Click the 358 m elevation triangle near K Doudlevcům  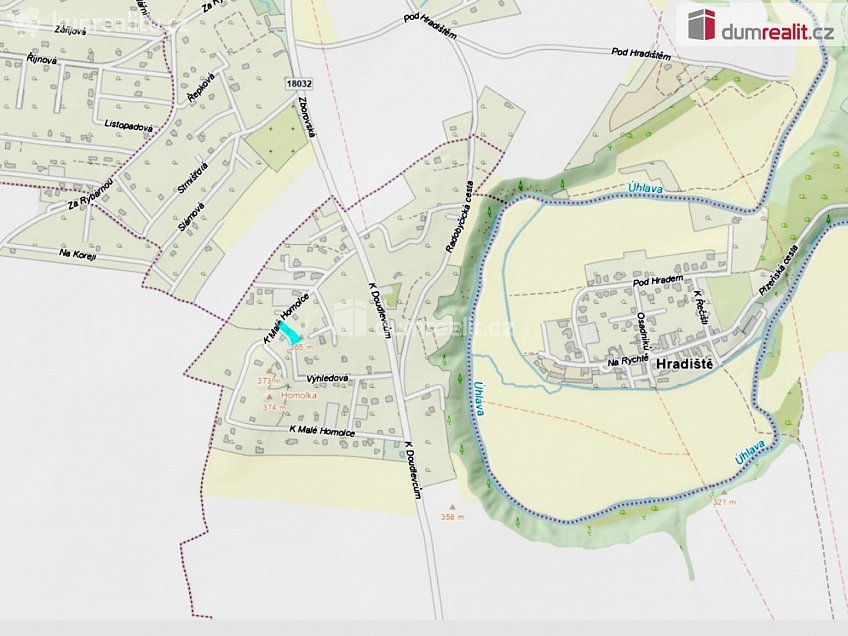pyautogui.click(x=452, y=505)
